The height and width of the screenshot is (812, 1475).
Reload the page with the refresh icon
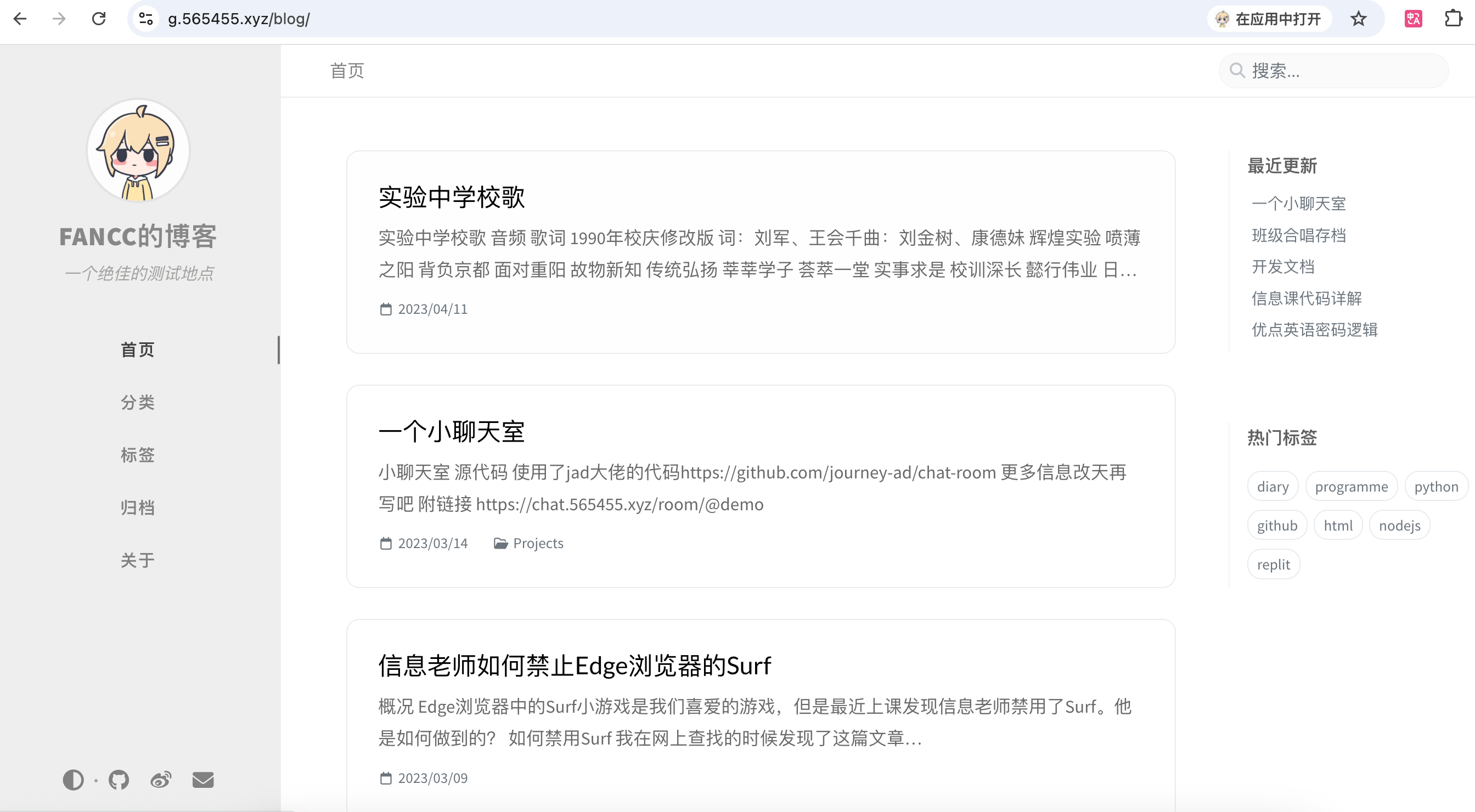point(98,19)
